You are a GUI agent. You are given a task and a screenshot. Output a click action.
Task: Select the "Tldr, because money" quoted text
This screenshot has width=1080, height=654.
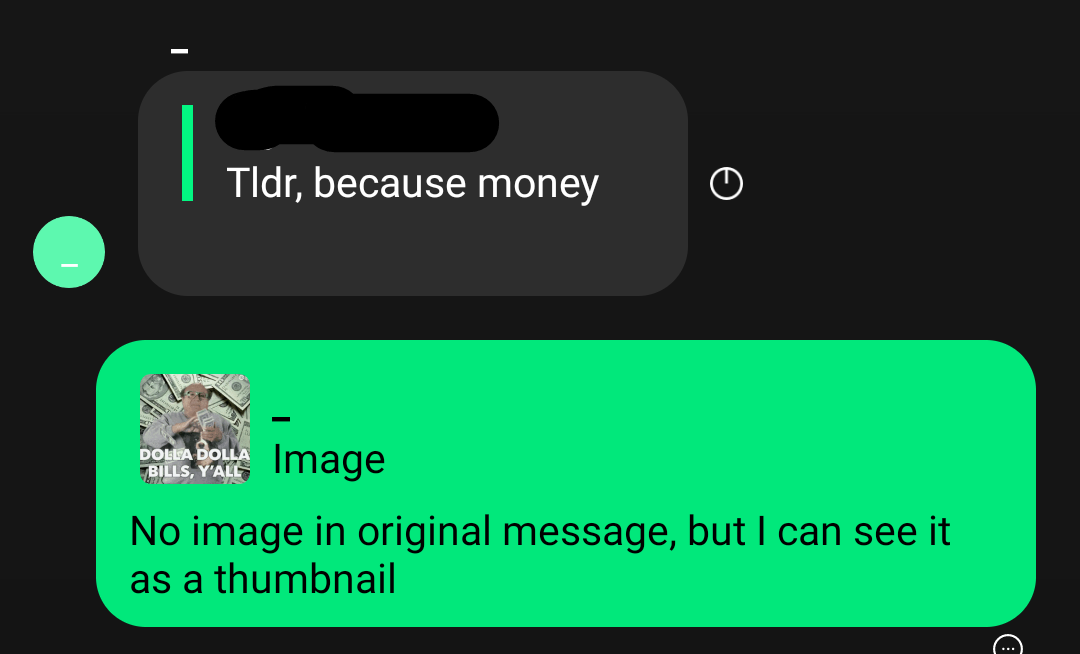point(413,184)
